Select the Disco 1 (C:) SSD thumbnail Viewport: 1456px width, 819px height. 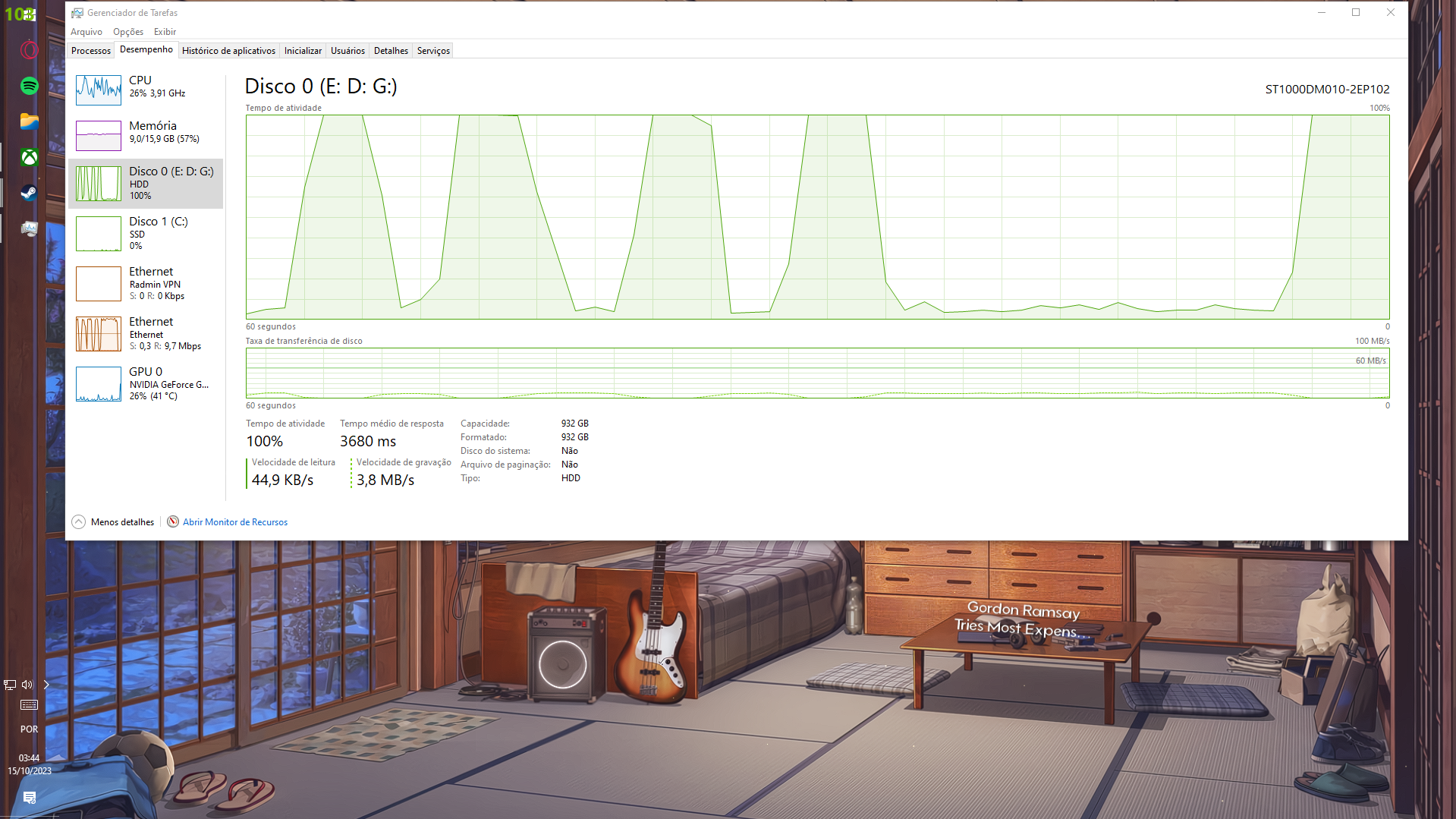[99, 234]
